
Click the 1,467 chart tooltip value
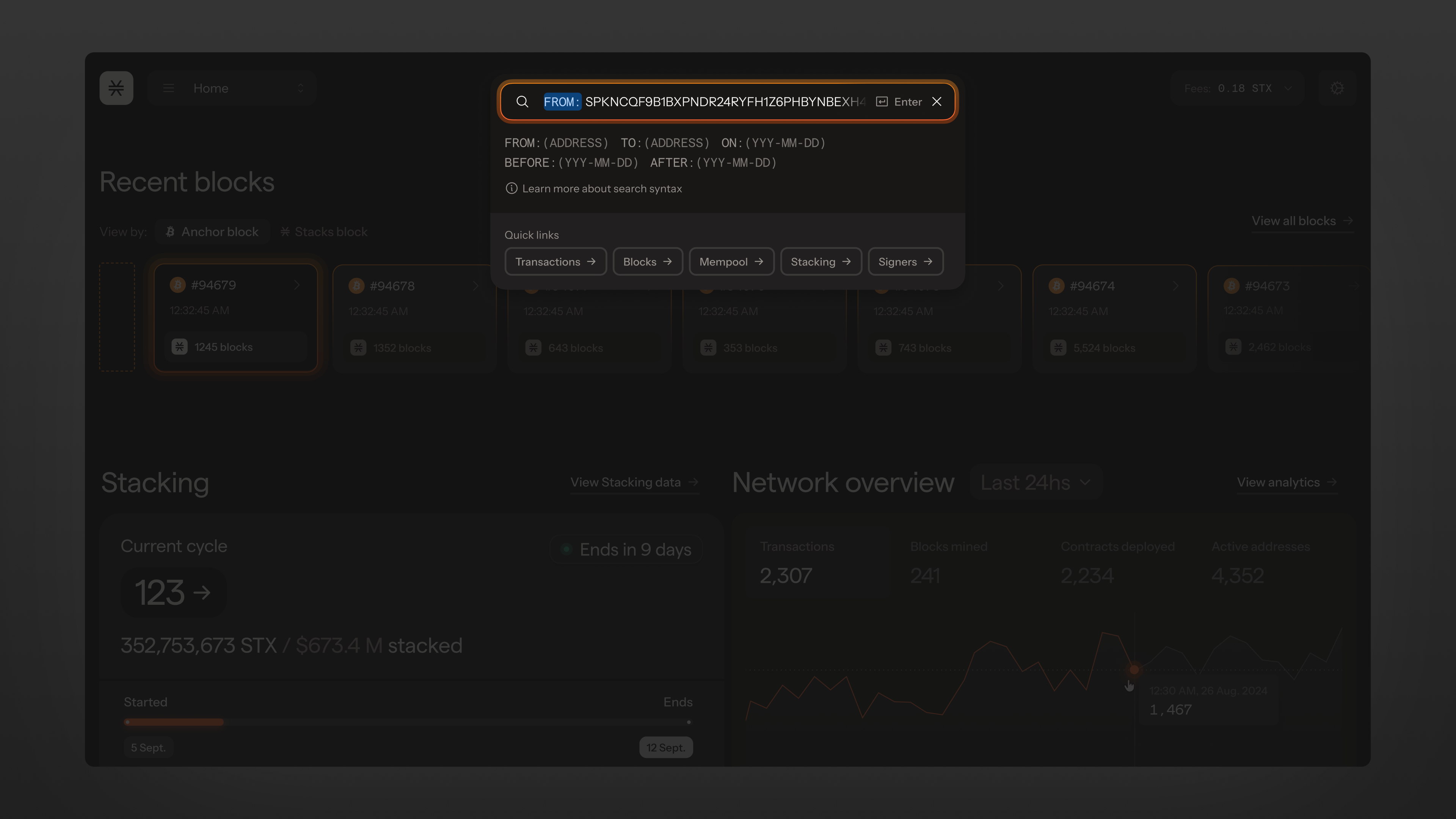point(1170,710)
